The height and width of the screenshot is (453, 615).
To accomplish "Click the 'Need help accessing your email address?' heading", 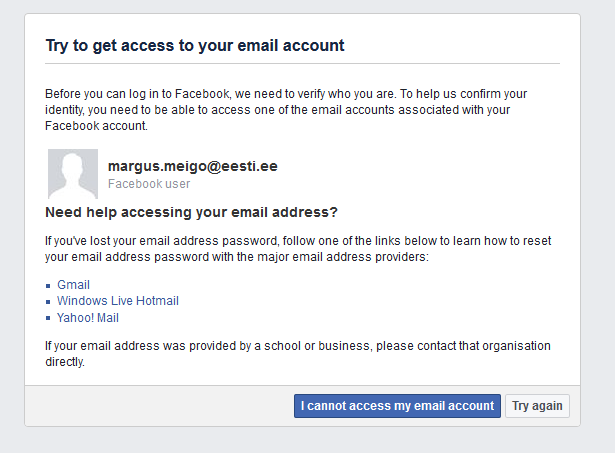I will click(192, 213).
